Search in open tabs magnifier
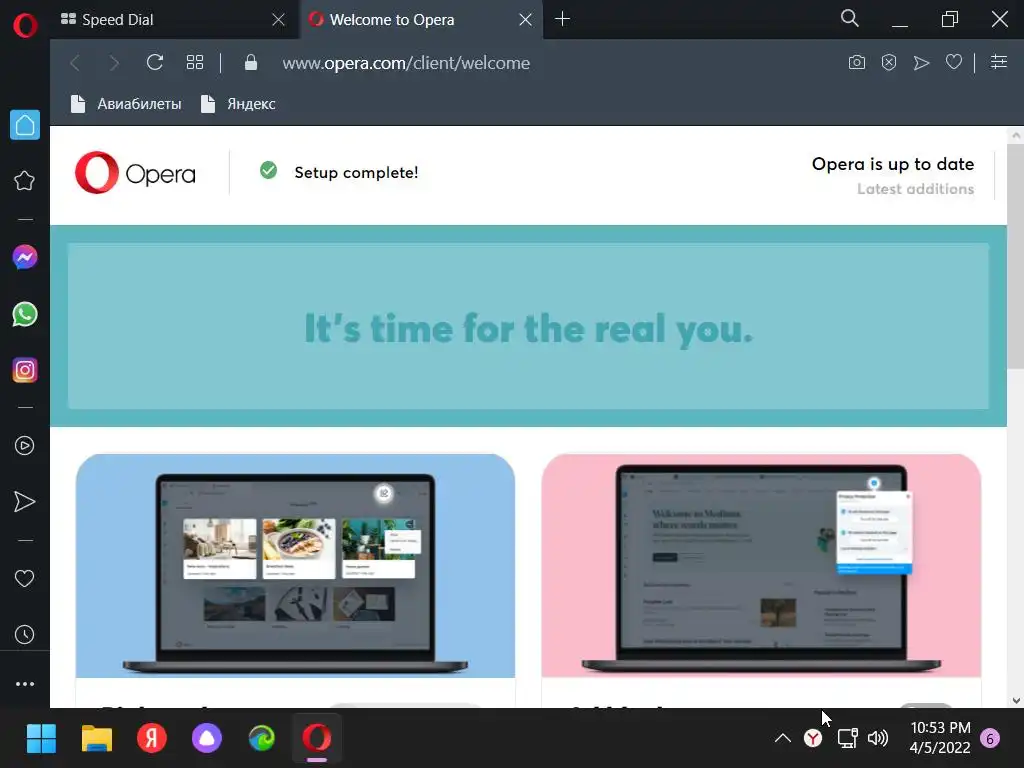 point(850,18)
